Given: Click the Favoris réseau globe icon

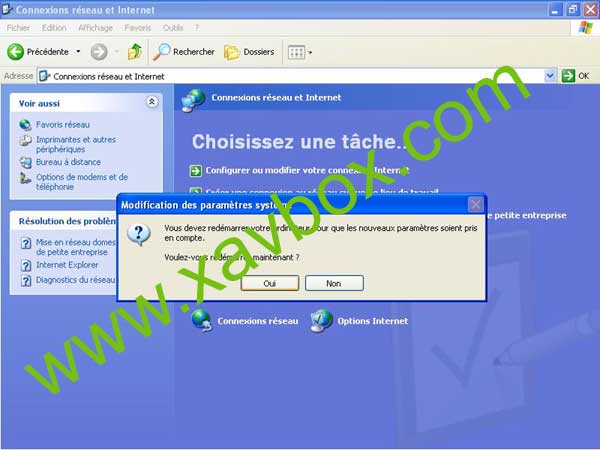Looking at the screenshot, I should click(x=25, y=124).
